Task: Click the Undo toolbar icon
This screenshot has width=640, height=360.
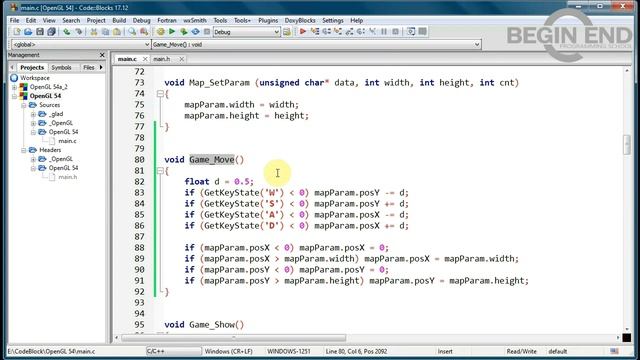Action: 67,32
